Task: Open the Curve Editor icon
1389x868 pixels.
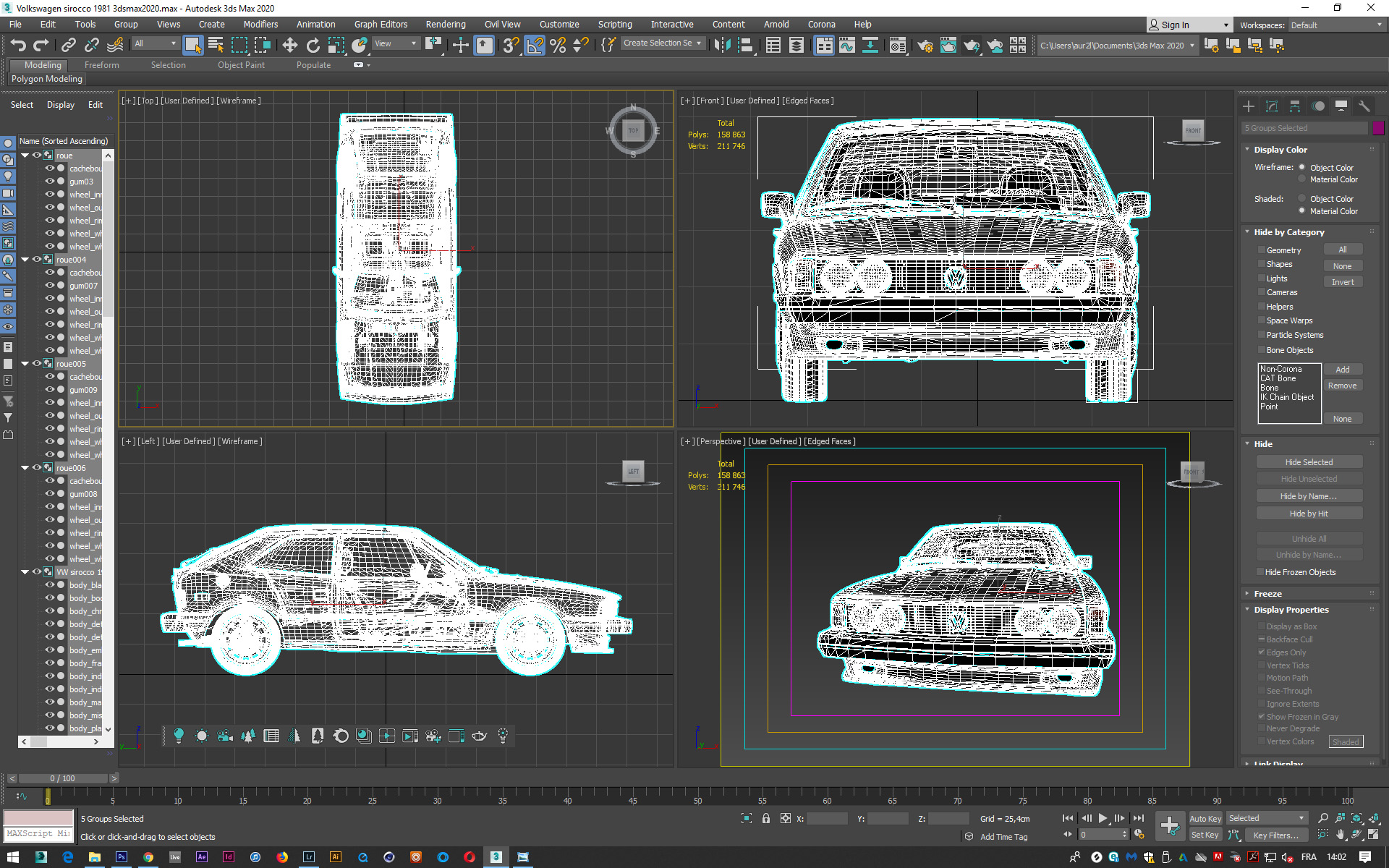Action: pyautogui.click(x=846, y=46)
